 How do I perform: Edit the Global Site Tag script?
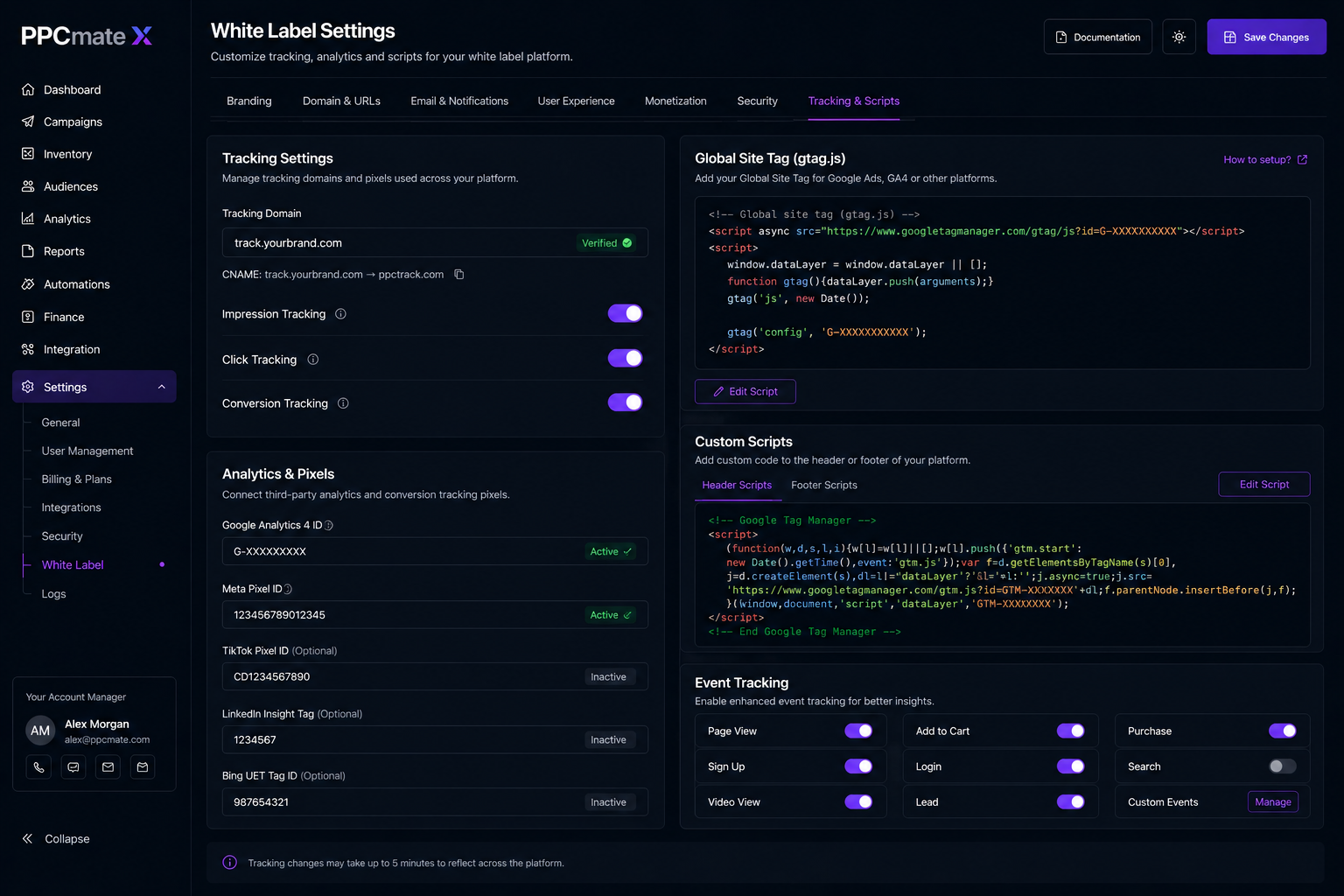coord(745,392)
